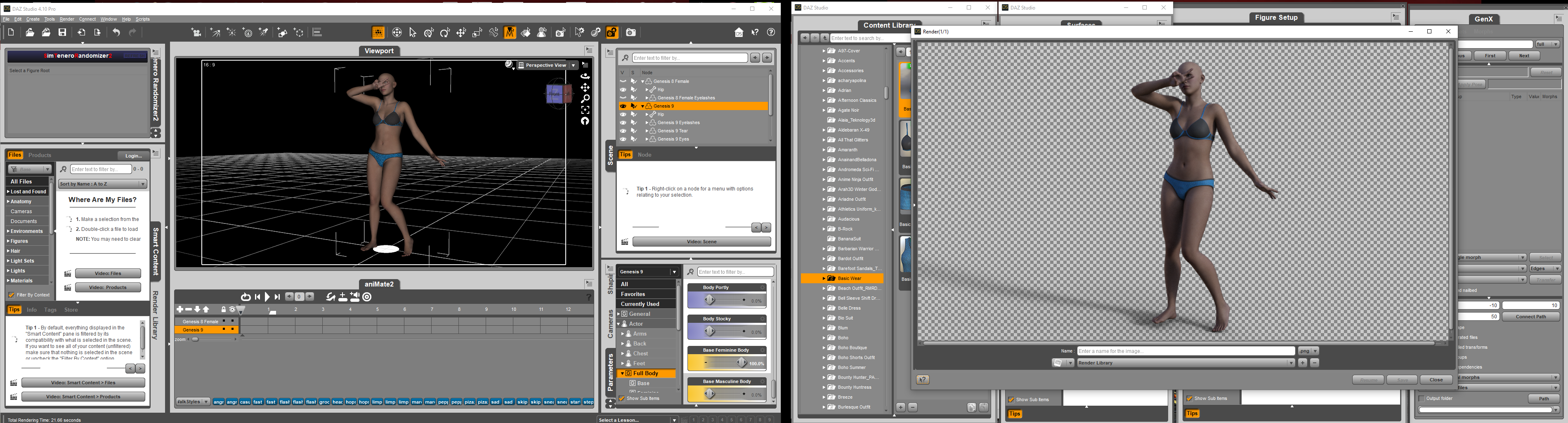Toggle visibility eye for Genesis 9 Eyes
The image size is (1568, 423).
point(623,139)
